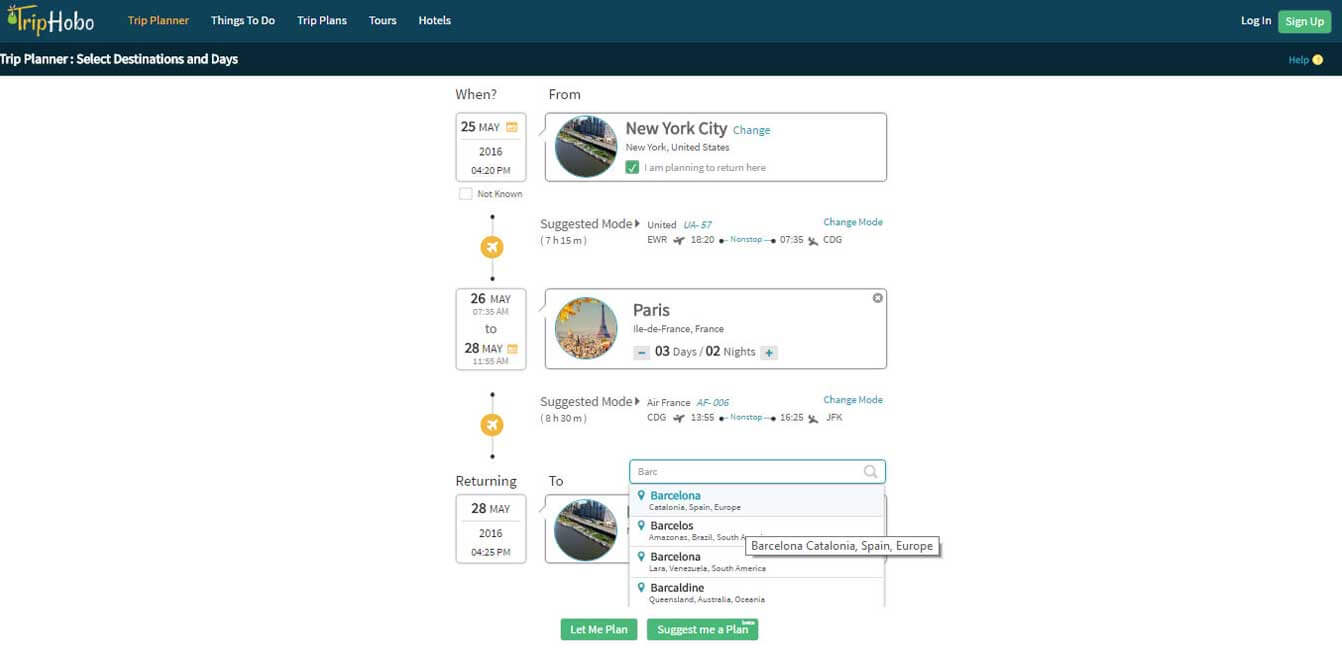Click the airplane icon above Paris
The image size is (1342, 664).
[492, 247]
